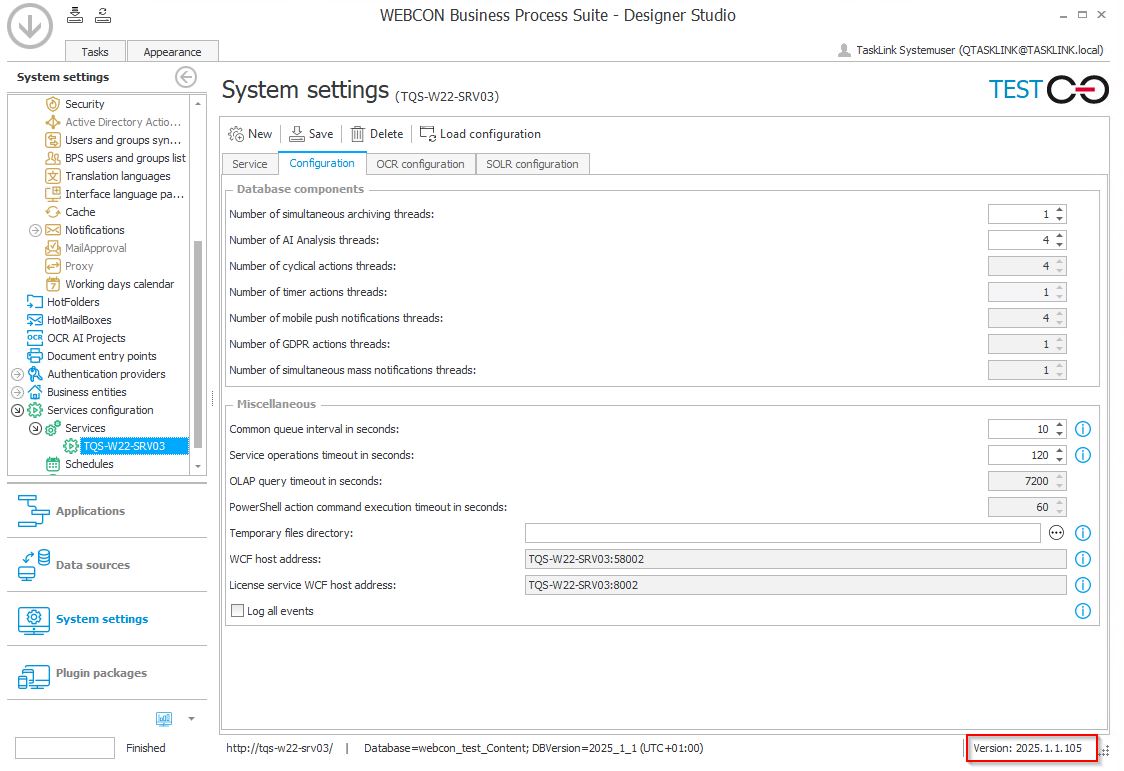1124x771 pixels.
Task: Click the Services gears icon
Action: click(53, 428)
